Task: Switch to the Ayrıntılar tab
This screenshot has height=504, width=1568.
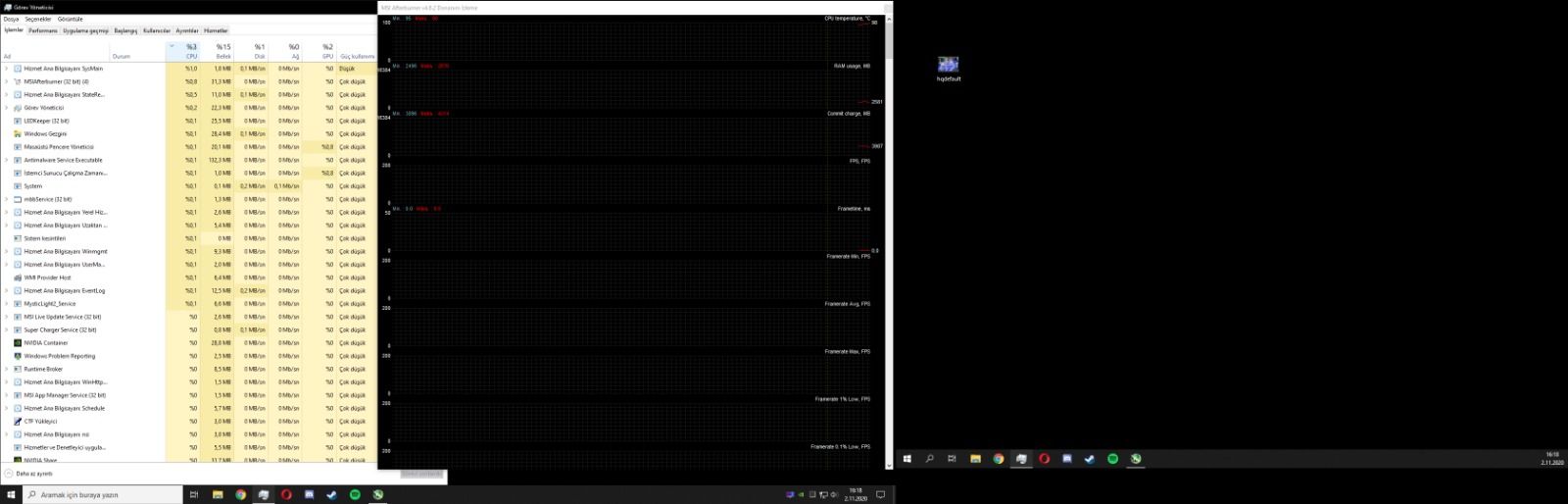Action: 187,30
